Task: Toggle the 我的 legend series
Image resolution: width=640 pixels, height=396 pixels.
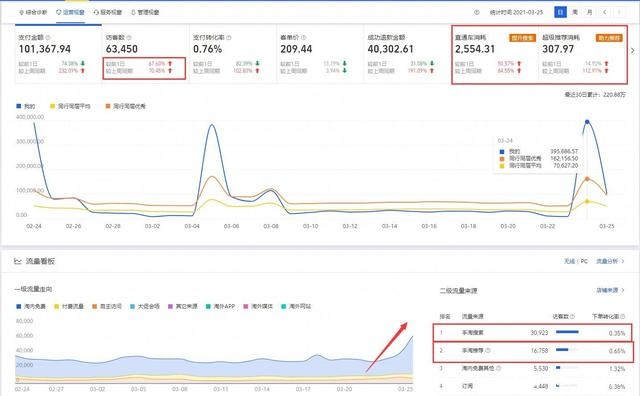Action: pyautogui.click(x=26, y=106)
